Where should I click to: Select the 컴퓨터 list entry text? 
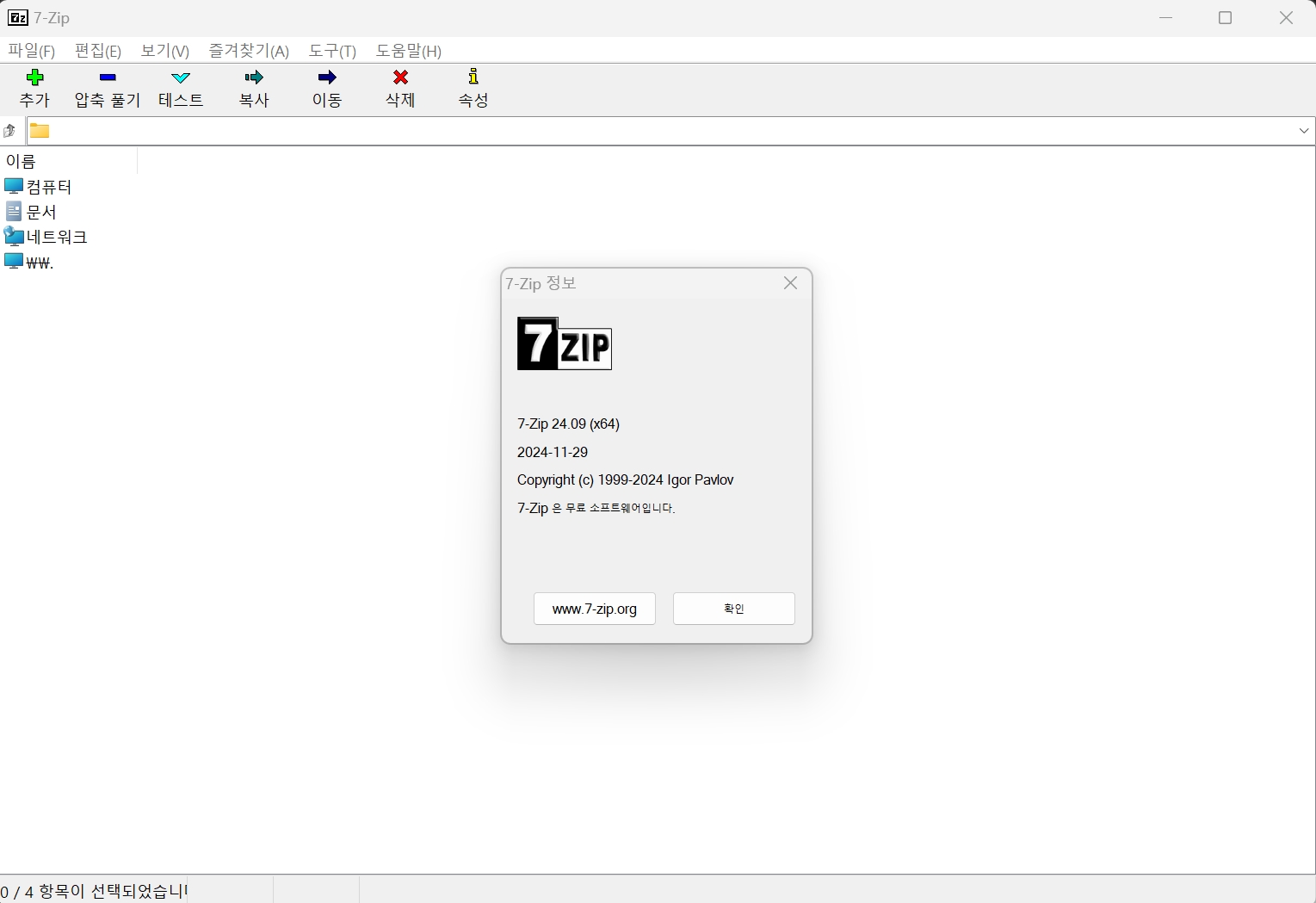(49, 186)
